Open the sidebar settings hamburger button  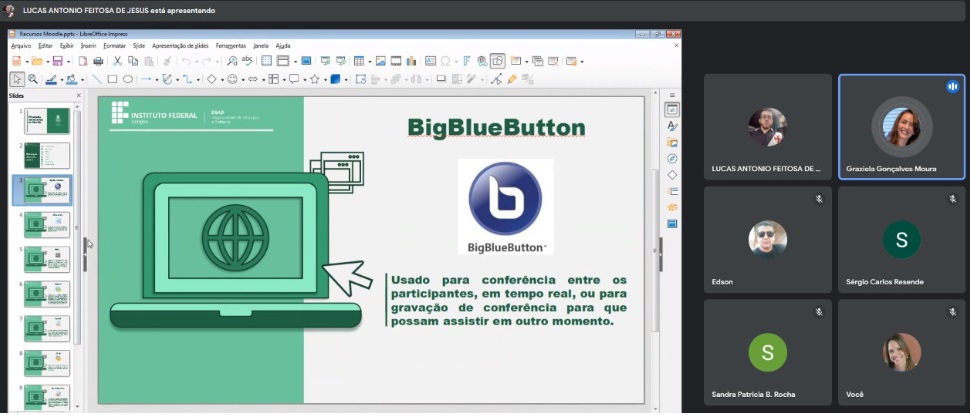click(x=672, y=95)
